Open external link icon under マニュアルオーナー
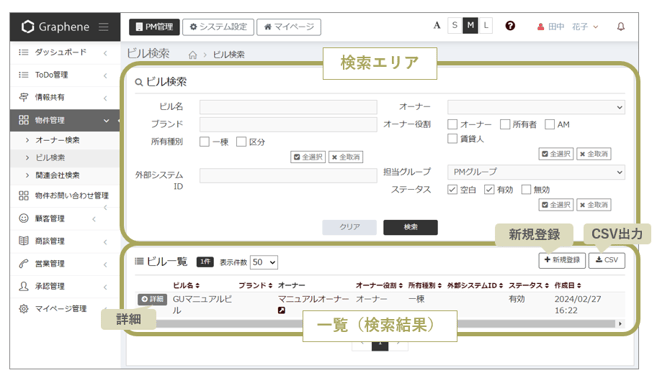This screenshot has width=670, height=383. pos(281,310)
